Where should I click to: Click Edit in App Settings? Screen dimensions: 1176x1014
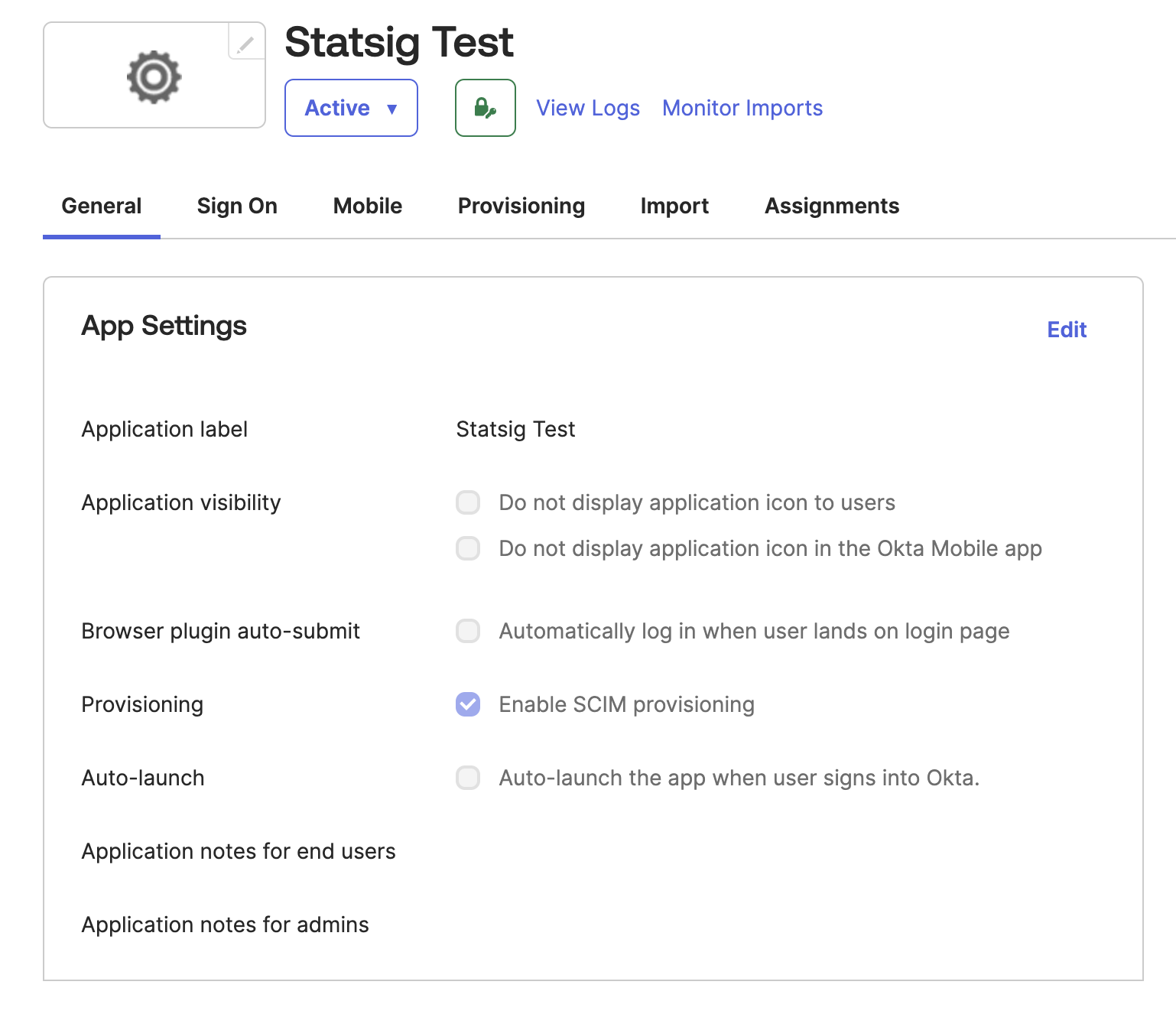(x=1067, y=329)
